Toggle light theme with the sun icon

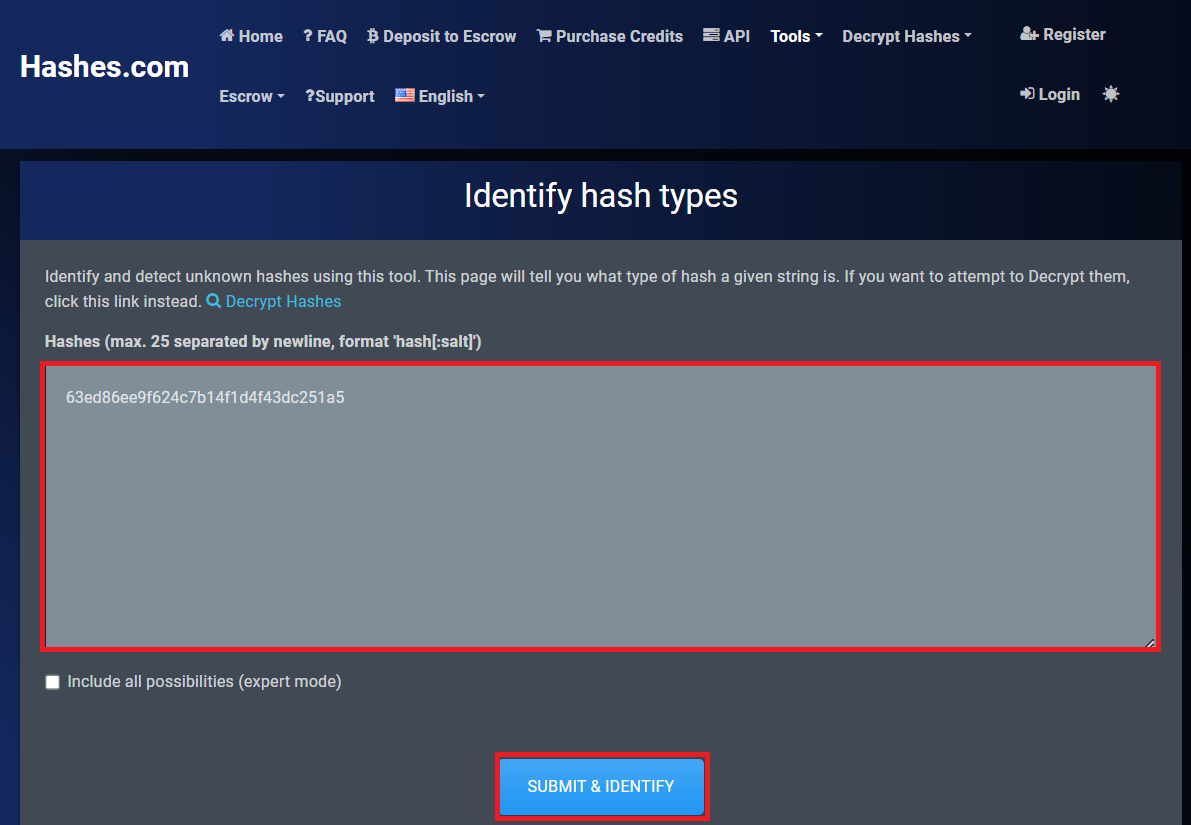tap(1111, 94)
